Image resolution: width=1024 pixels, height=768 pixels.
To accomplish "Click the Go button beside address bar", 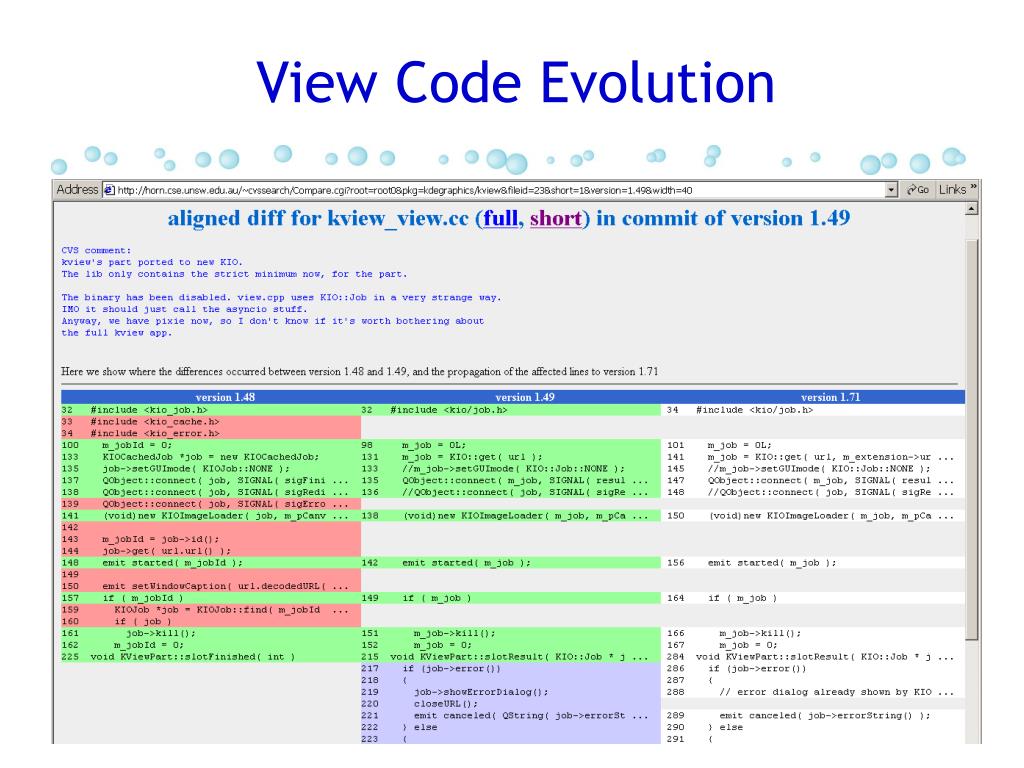I will [x=918, y=189].
